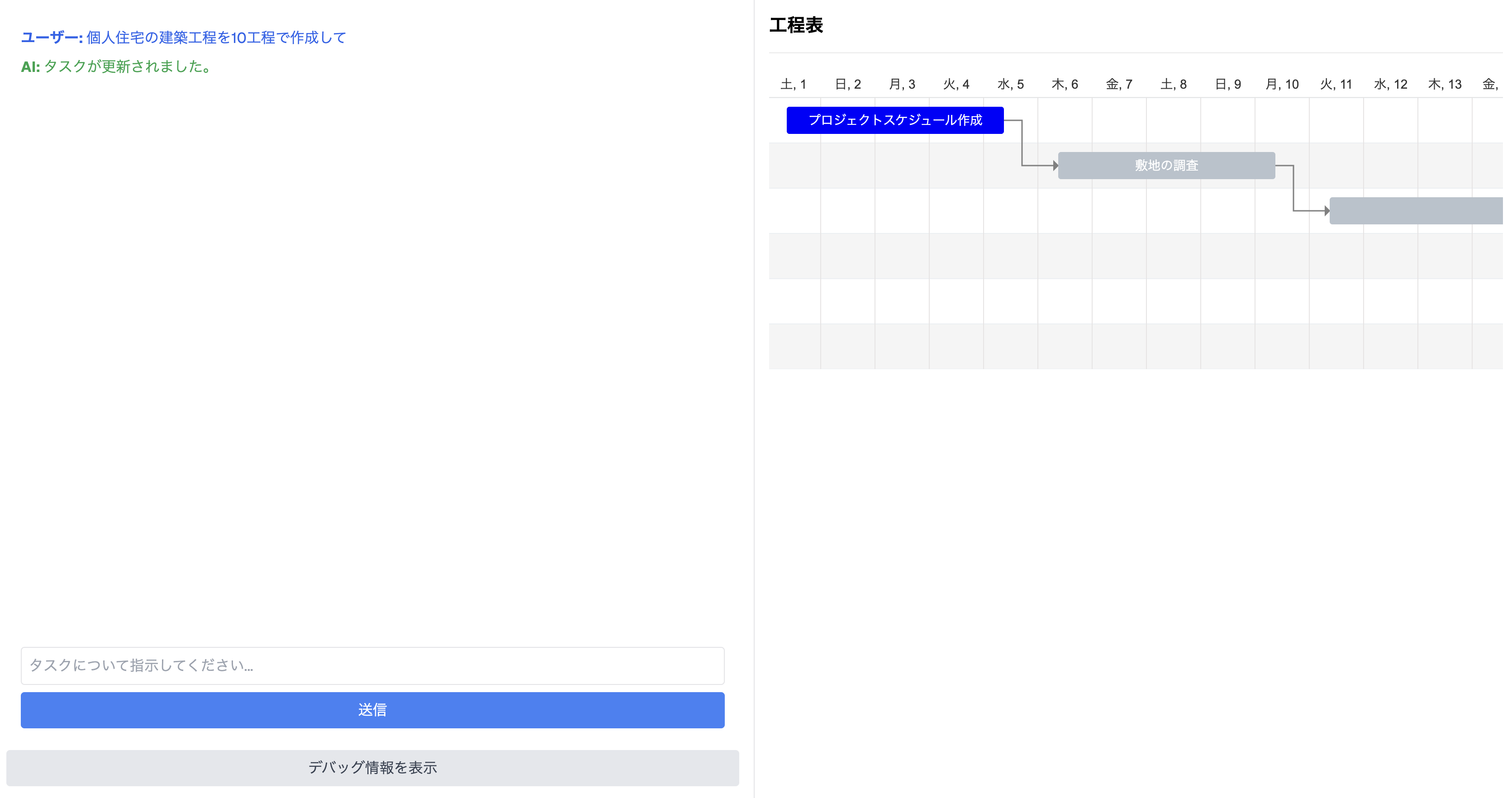
Task: Click date header 水, 12
Action: coord(1390,85)
